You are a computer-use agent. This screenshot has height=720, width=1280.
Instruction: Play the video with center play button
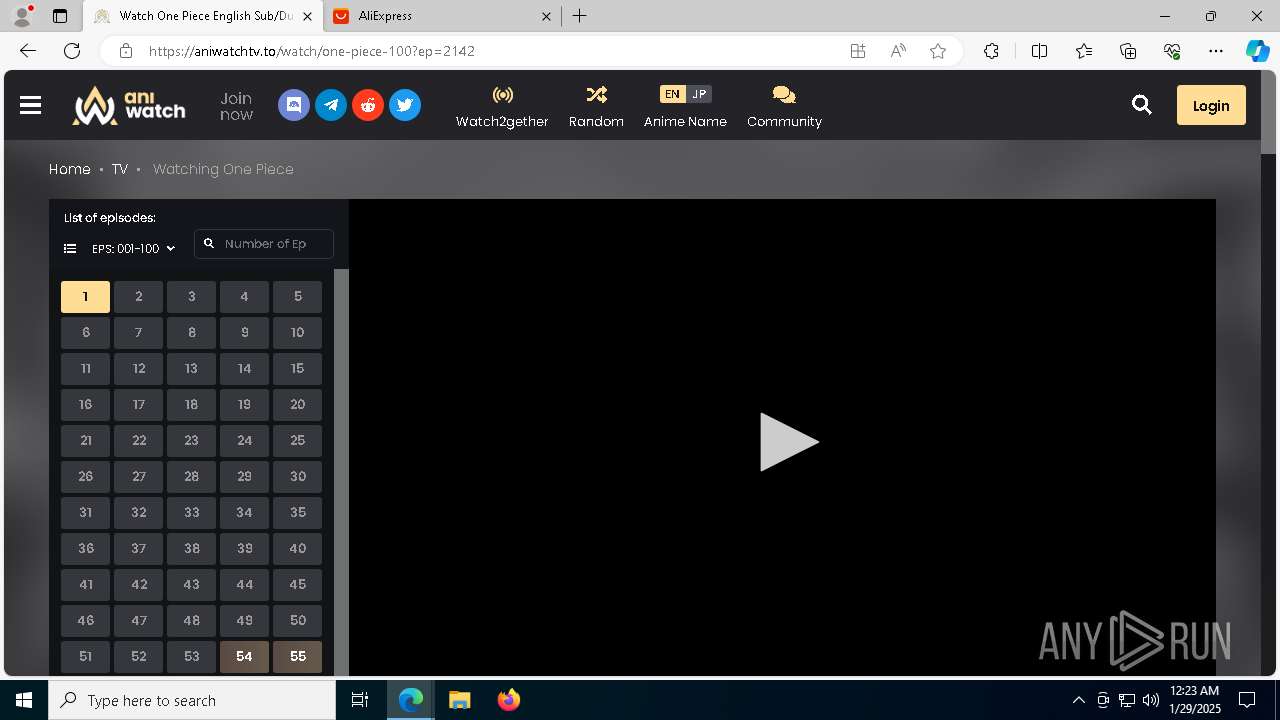coord(789,441)
